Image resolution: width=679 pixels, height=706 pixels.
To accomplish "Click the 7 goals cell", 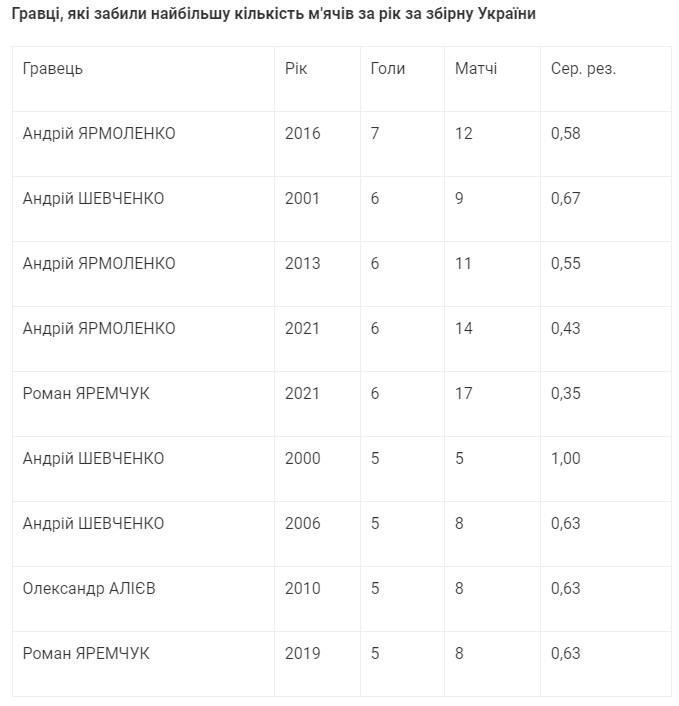I will coord(375,133).
